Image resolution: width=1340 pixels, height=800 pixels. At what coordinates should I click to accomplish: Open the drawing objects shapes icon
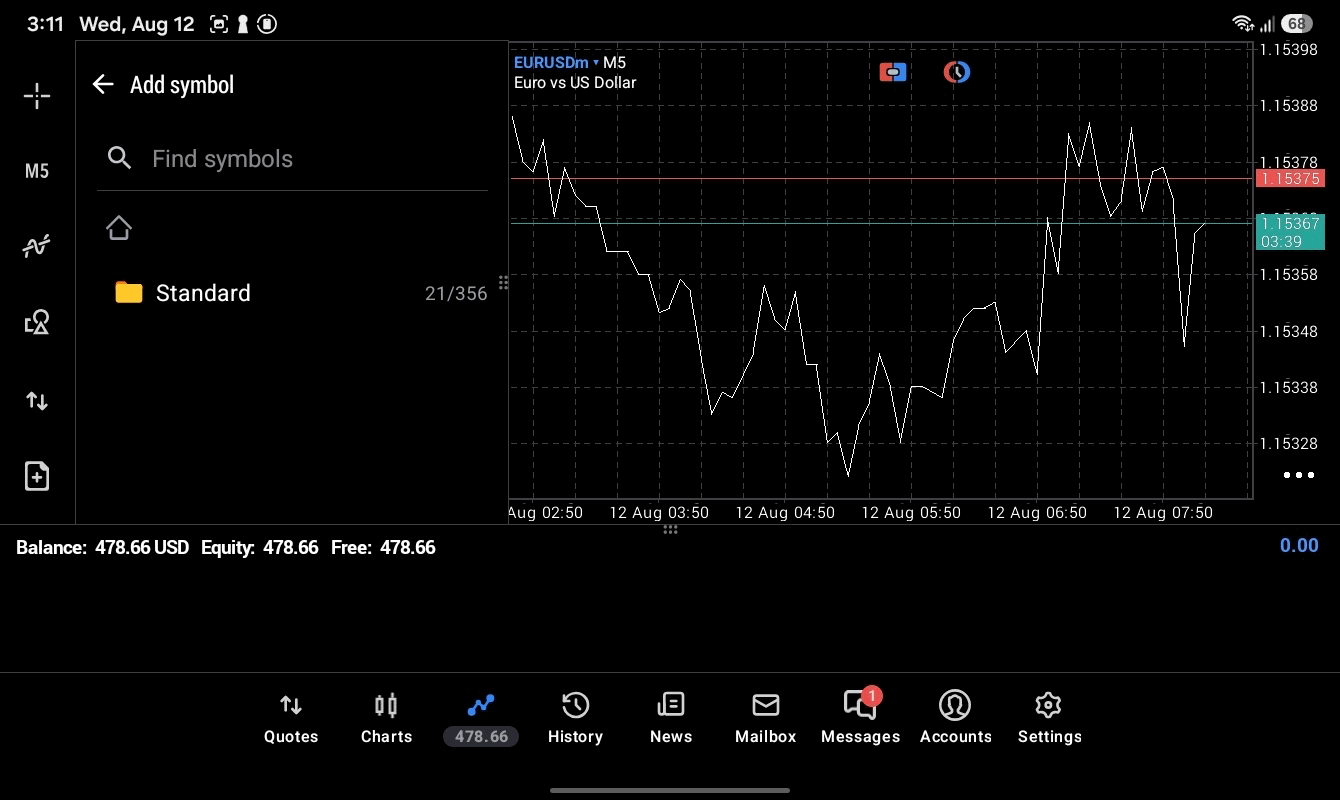(37, 322)
